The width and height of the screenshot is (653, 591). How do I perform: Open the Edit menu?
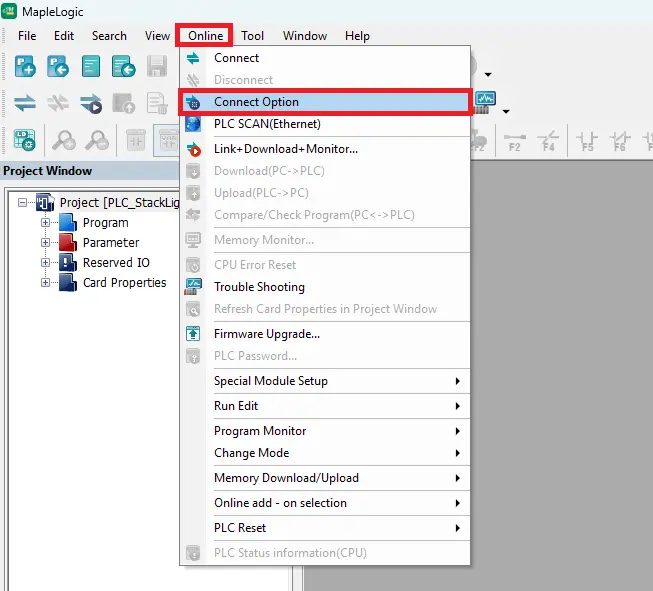pos(64,36)
